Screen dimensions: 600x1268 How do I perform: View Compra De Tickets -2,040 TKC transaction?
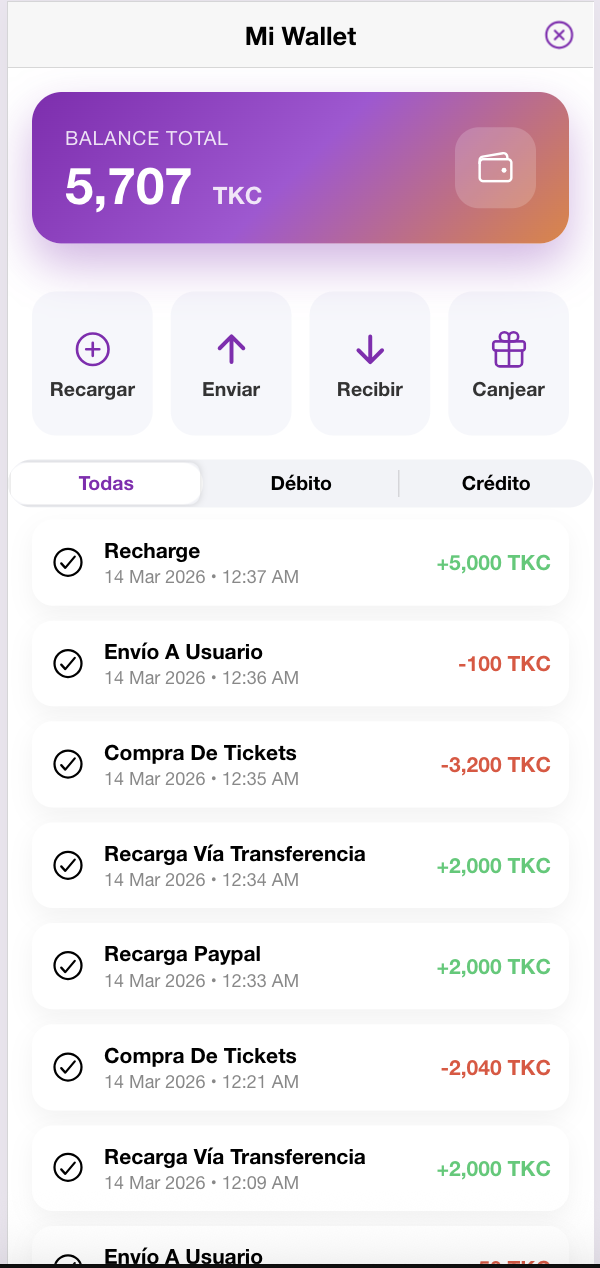pos(300,1067)
